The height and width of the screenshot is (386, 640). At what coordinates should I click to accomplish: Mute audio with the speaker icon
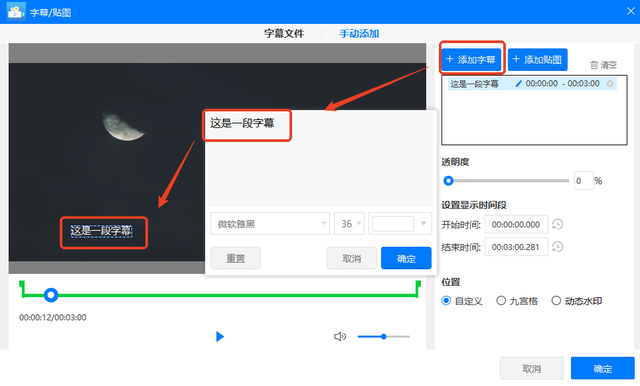pyautogui.click(x=340, y=336)
